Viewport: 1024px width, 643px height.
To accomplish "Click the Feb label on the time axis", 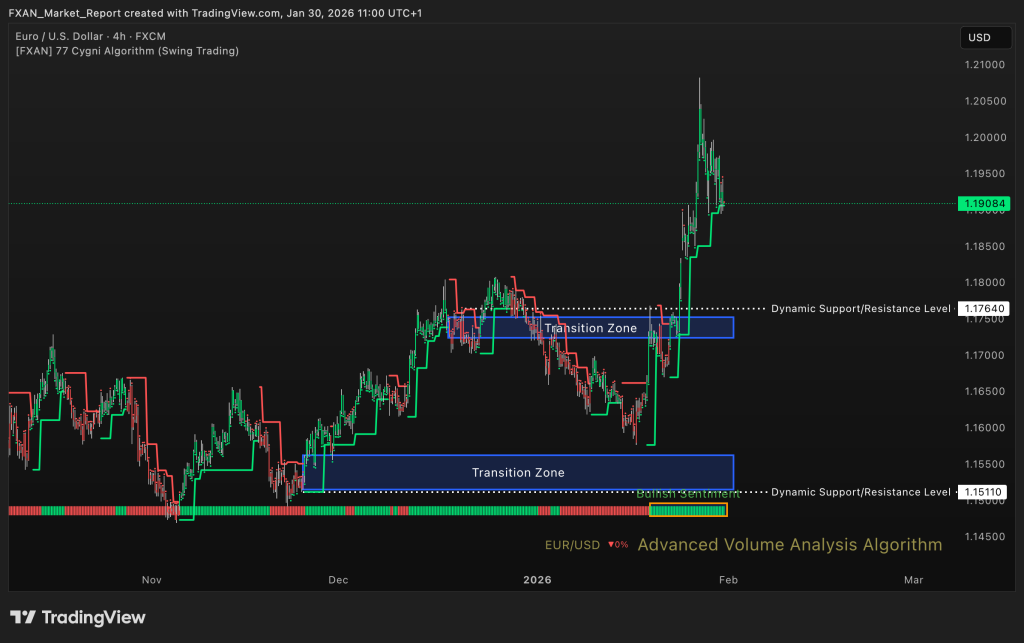I will 727,579.
